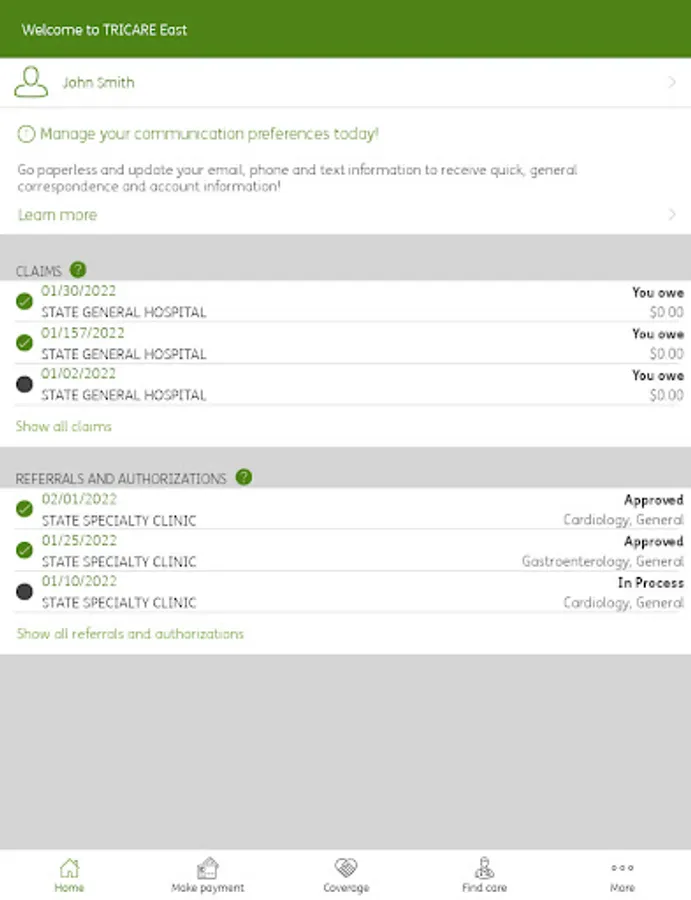Open Show all referrals and authorizations
The height and width of the screenshot is (900, 691).
[130, 634]
